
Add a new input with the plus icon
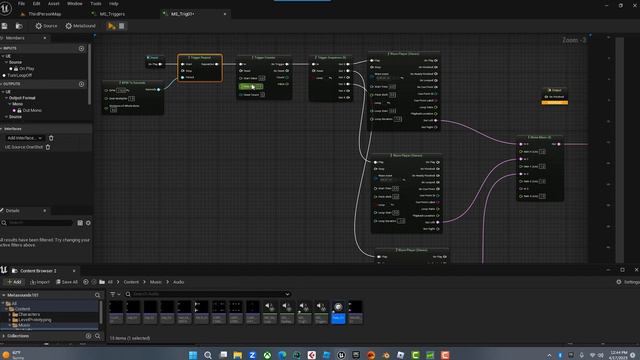tap(81, 49)
